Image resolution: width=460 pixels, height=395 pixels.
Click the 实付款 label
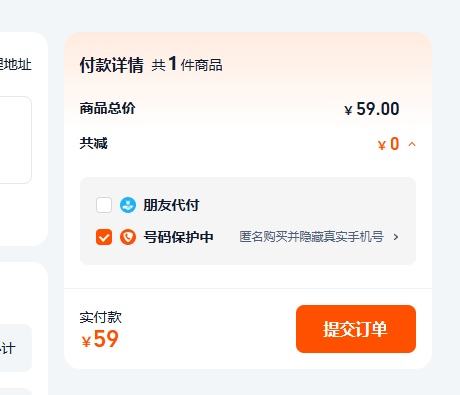point(100,317)
